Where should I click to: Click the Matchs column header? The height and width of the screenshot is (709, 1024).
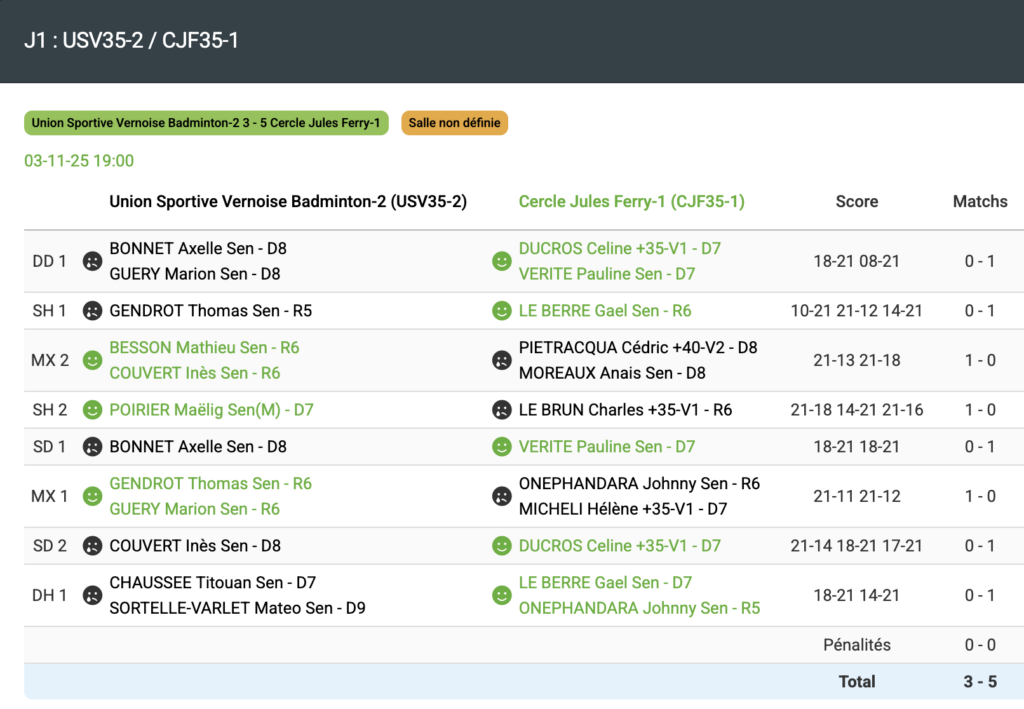point(979,202)
